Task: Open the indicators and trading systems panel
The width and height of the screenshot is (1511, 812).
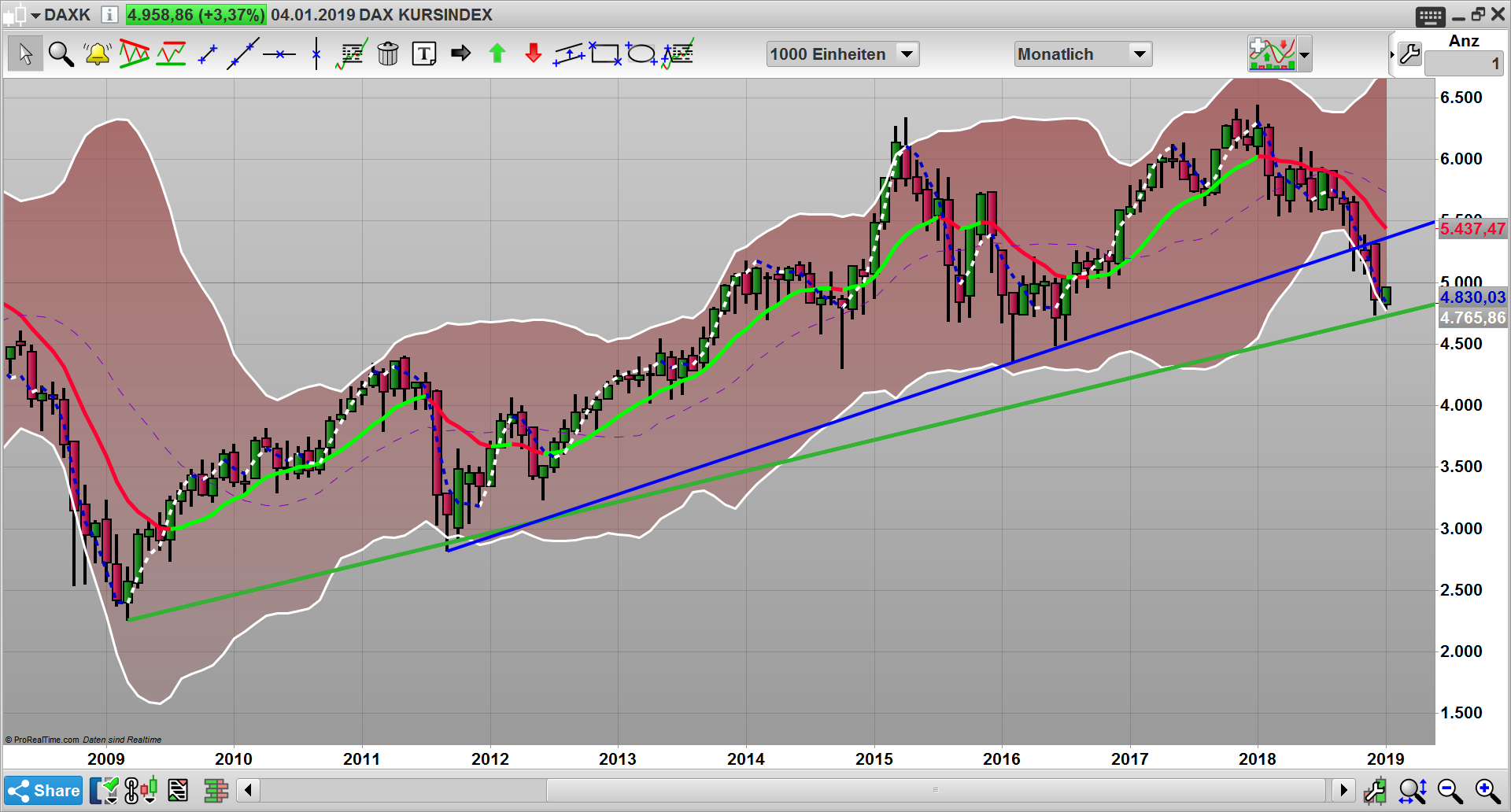Action: pos(1272,54)
